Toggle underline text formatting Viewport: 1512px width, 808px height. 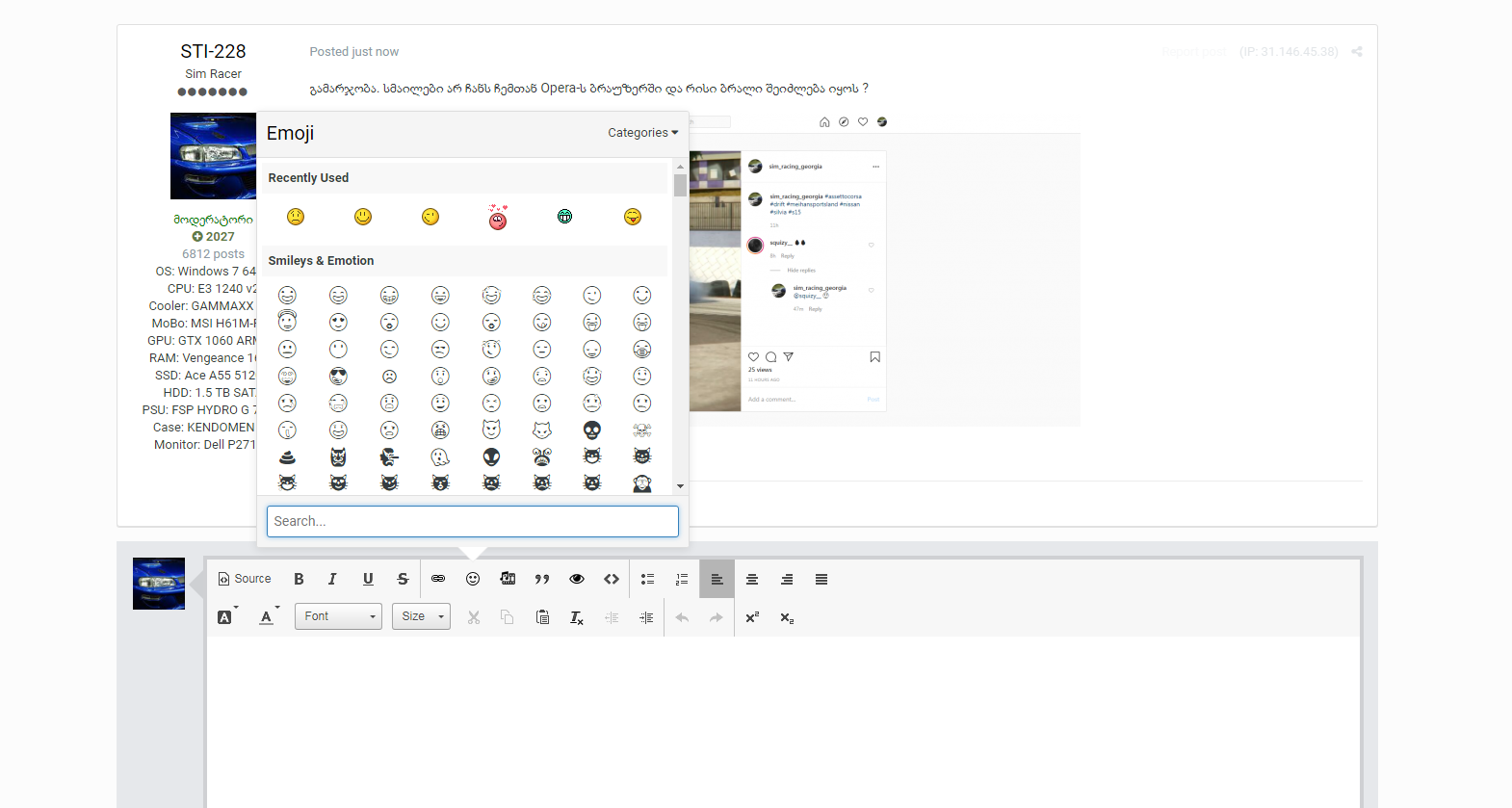pos(368,579)
